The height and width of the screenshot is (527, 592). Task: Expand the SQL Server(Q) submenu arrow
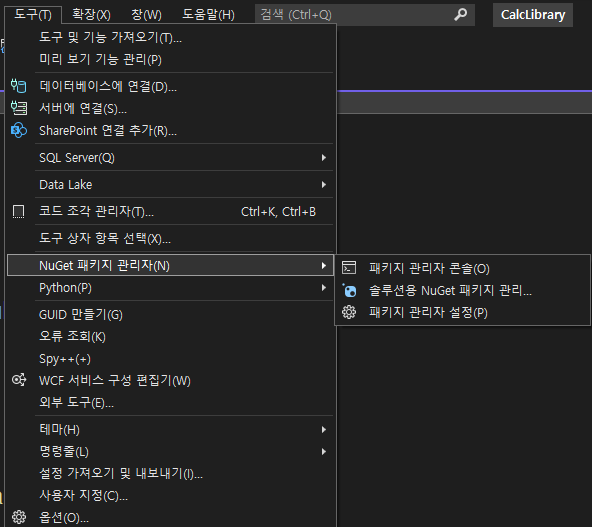pyautogui.click(x=324, y=157)
